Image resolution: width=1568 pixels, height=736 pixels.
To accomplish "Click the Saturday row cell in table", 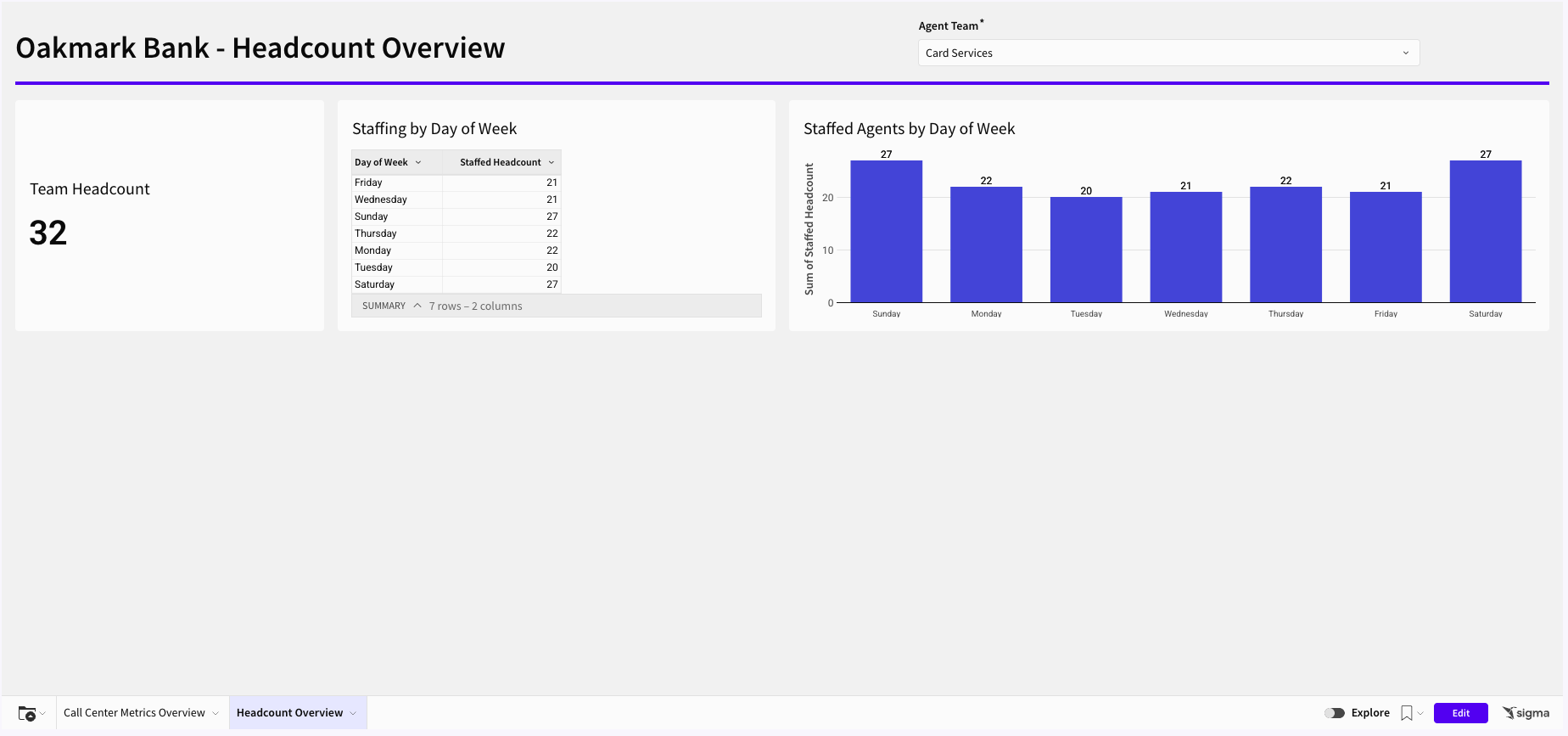I will [x=397, y=284].
